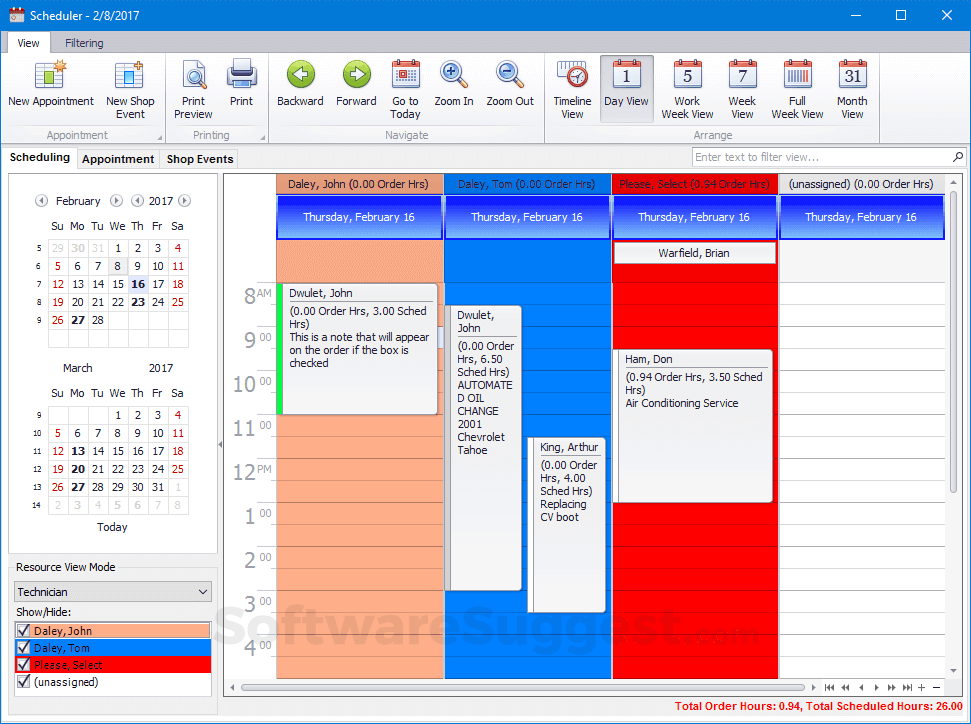Screen dimensions: 971x724
Task: Select February 23 in the mini calendar
Action: click(137, 302)
